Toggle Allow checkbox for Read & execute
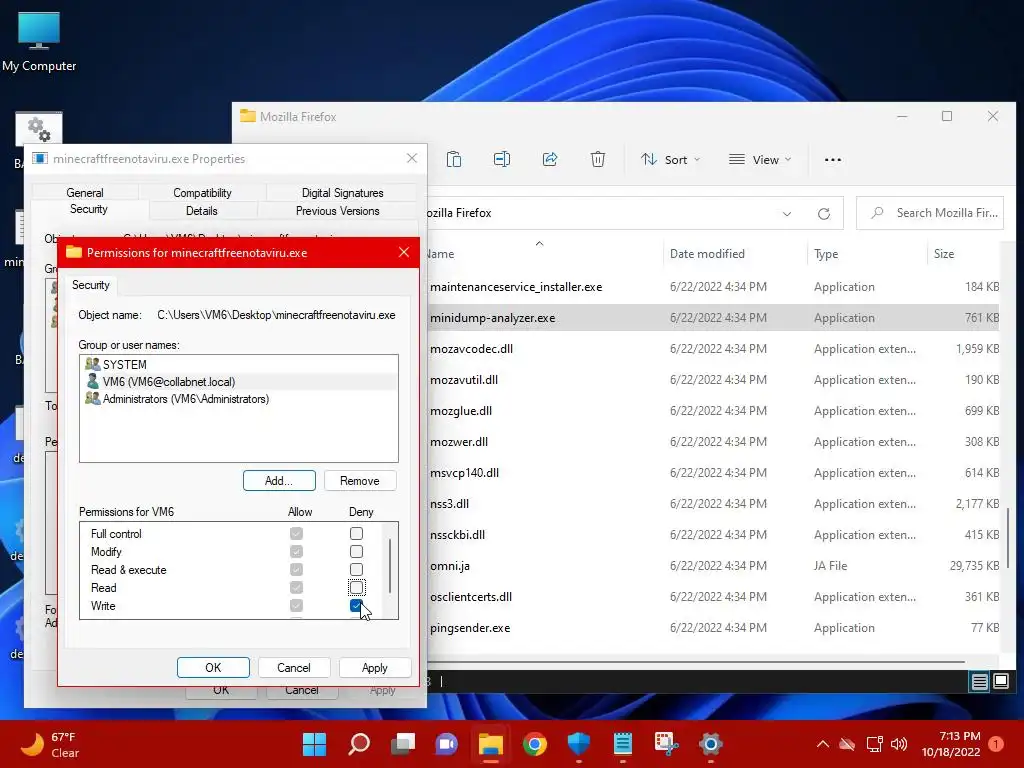 [x=296, y=569]
